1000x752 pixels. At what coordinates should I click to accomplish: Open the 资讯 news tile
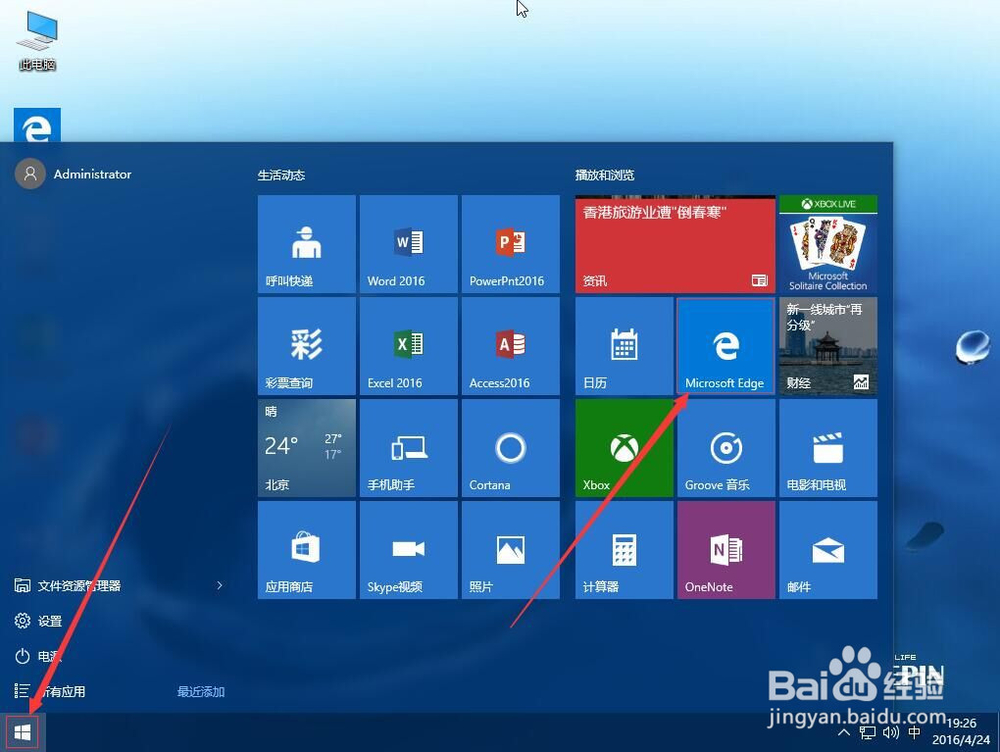click(675, 244)
